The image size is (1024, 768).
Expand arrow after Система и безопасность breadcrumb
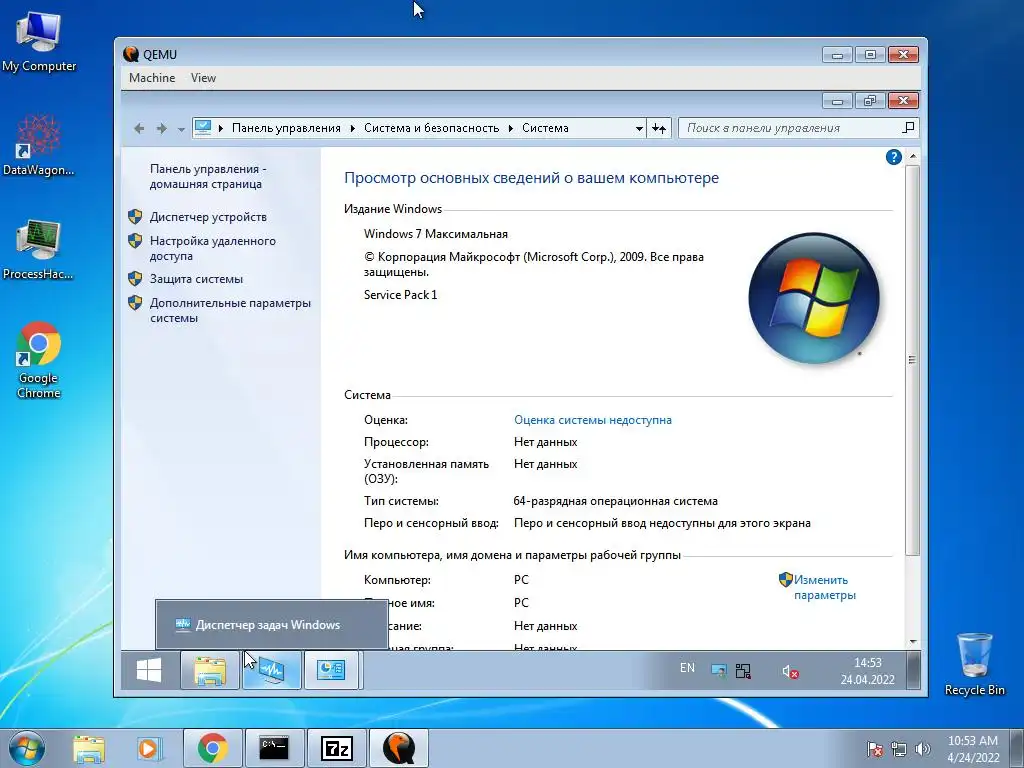[510, 128]
